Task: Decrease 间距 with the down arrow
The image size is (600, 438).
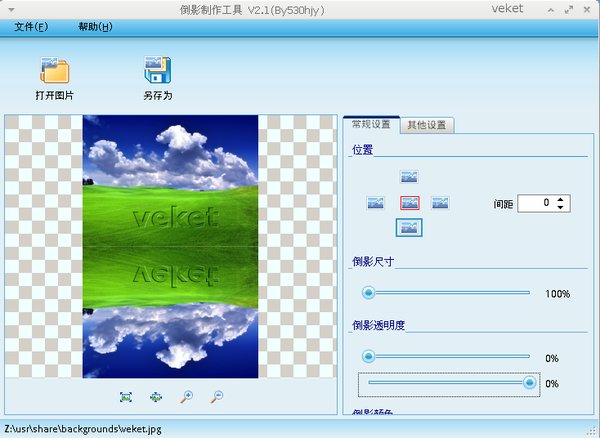Action: pyautogui.click(x=561, y=207)
